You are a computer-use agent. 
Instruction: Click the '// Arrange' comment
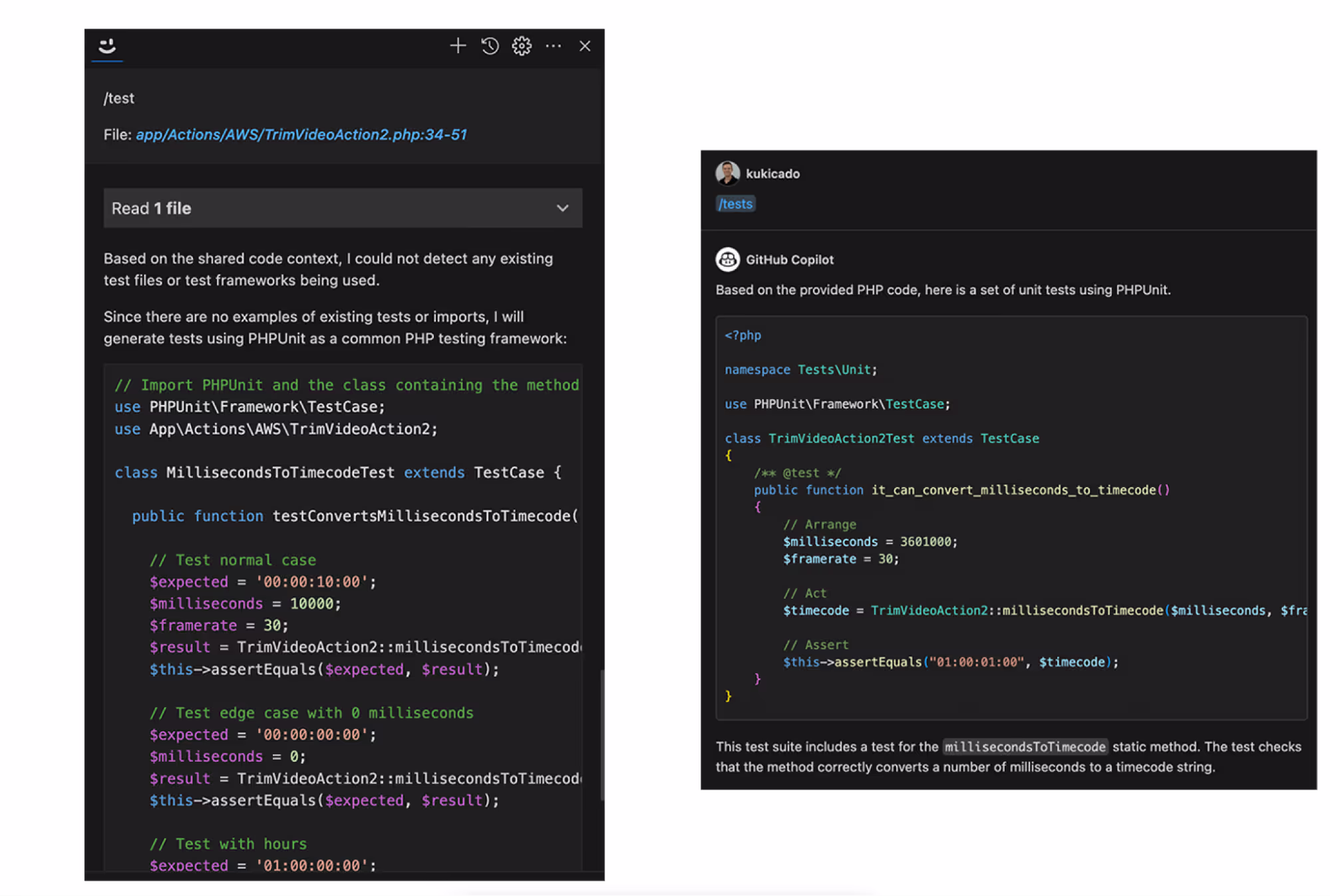point(820,525)
